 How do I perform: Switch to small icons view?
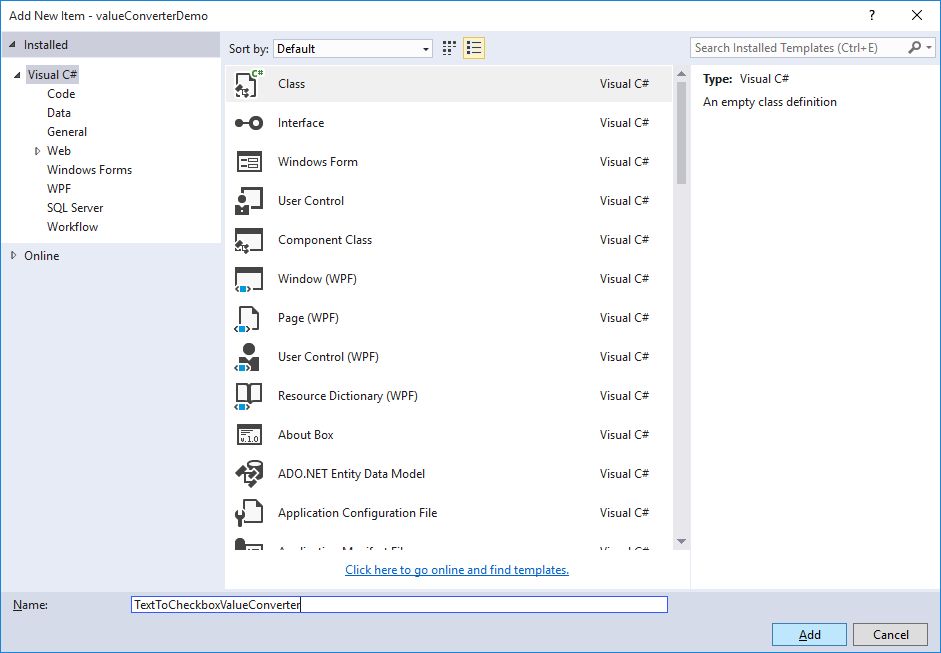pyautogui.click(x=449, y=48)
